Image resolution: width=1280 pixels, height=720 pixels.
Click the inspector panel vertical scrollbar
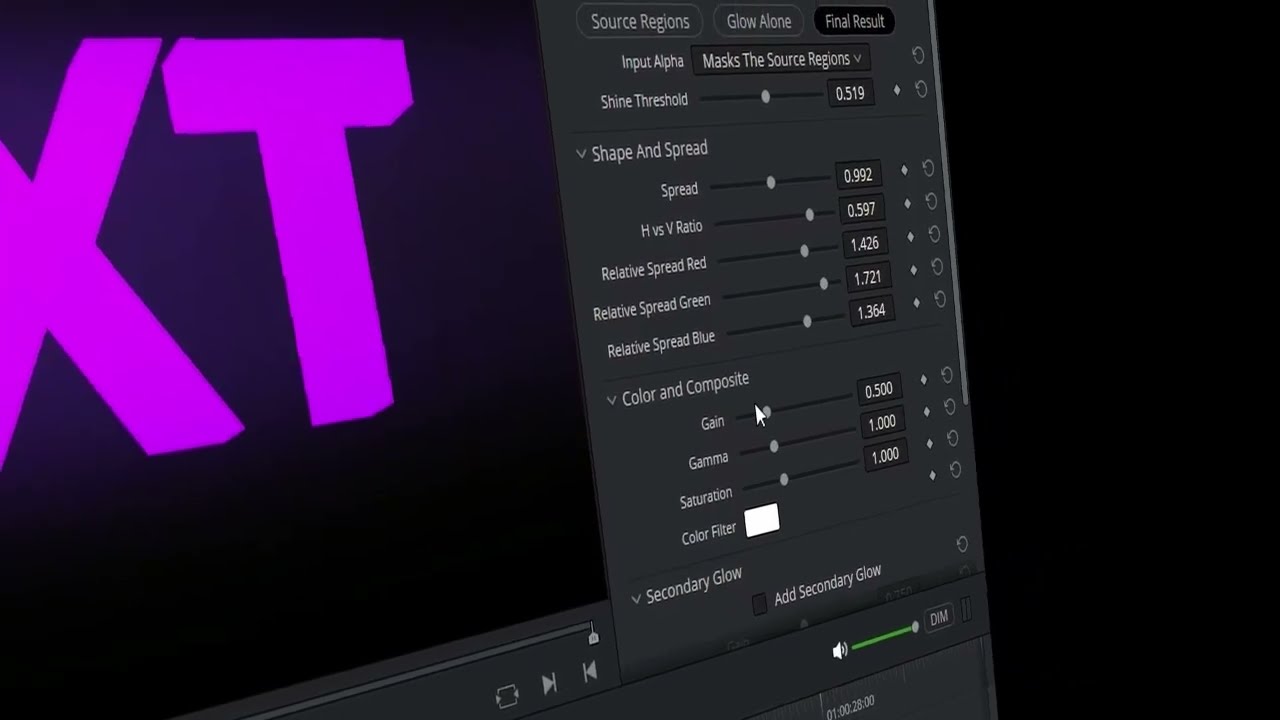pos(952,200)
